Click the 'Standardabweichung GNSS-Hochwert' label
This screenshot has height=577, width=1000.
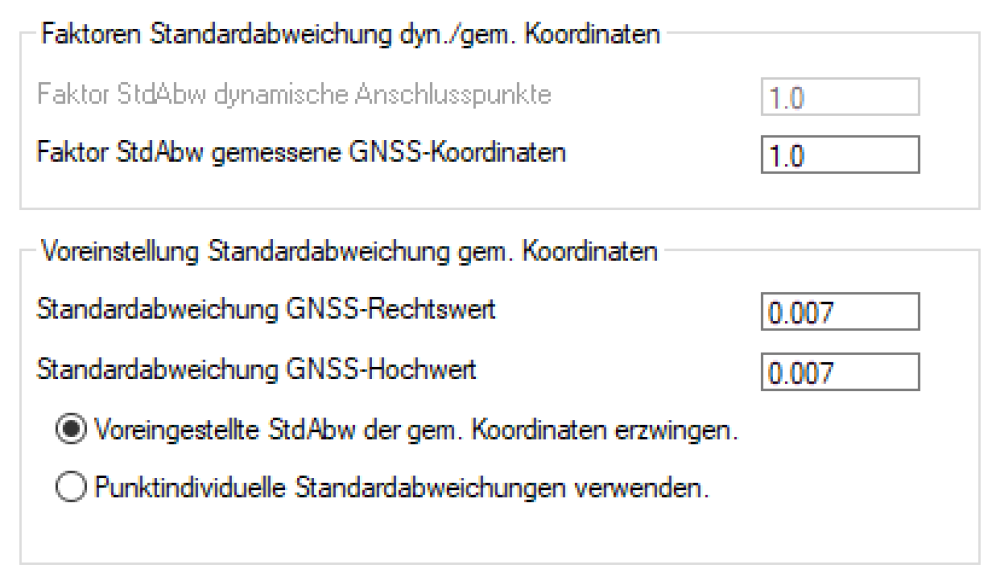[256, 370]
